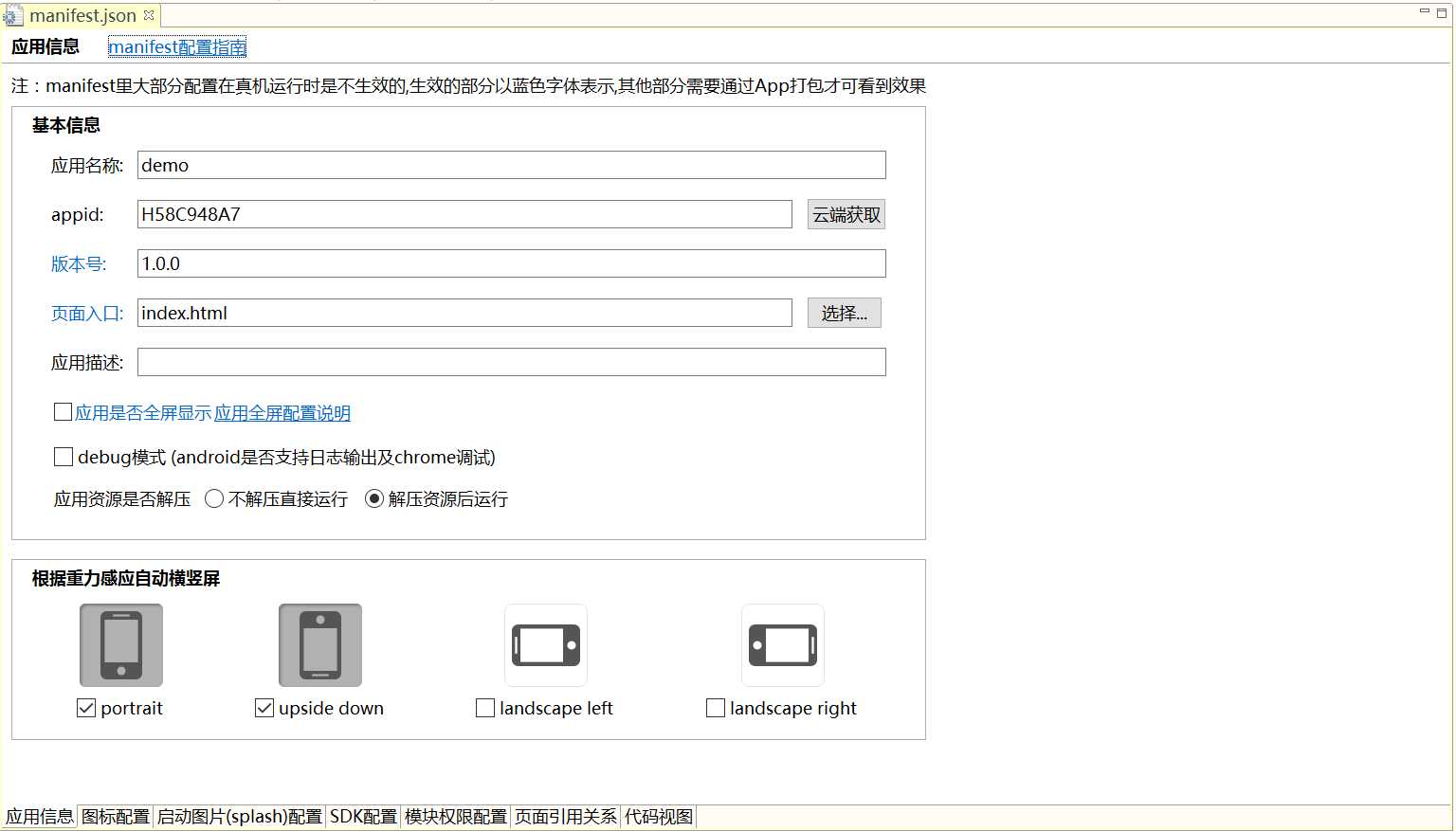Switch to 图标配置 tab
Viewport: 1456px width, 831px height.
[x=116, y=817]
